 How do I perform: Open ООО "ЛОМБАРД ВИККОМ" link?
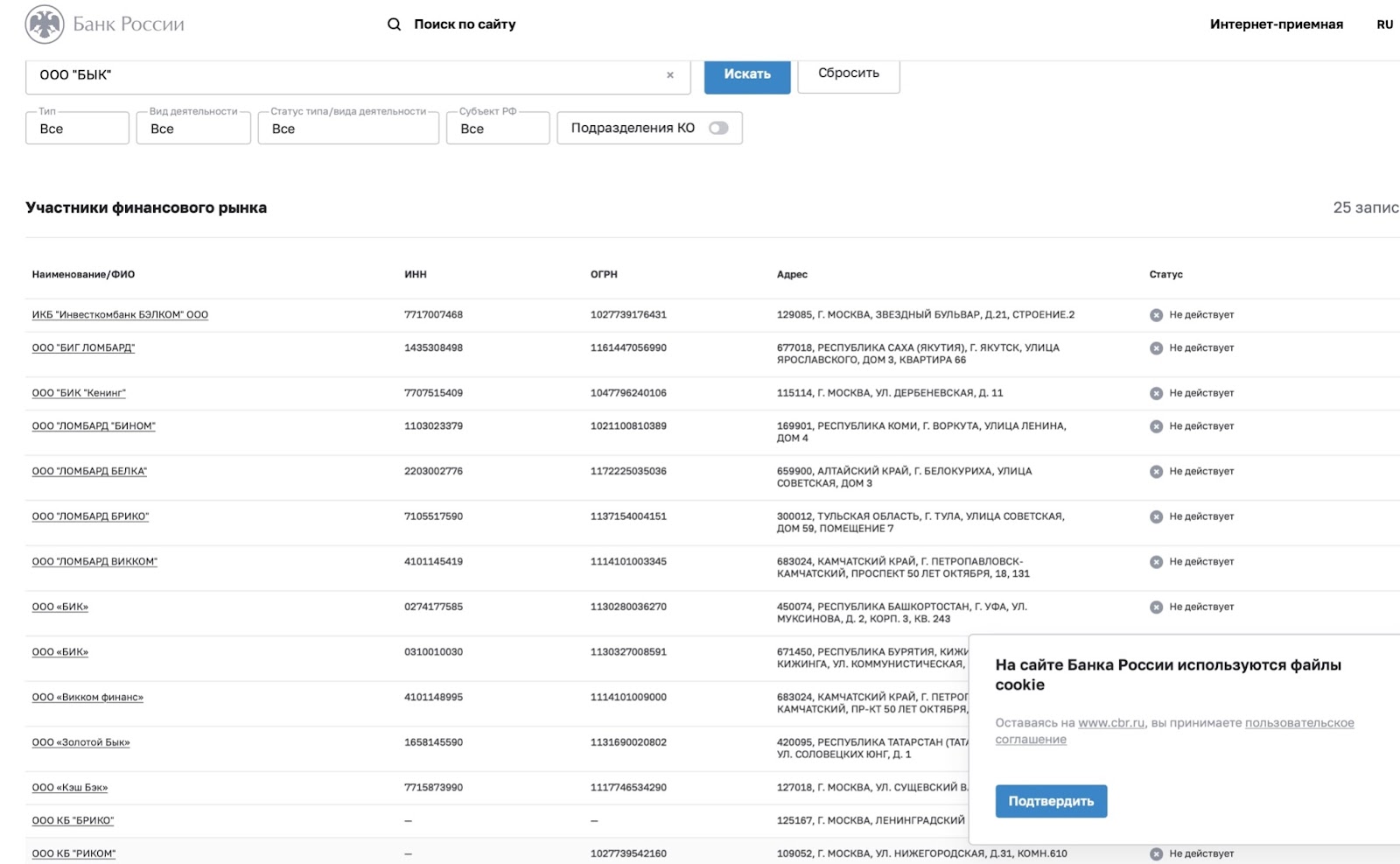(x=94, y=562)
